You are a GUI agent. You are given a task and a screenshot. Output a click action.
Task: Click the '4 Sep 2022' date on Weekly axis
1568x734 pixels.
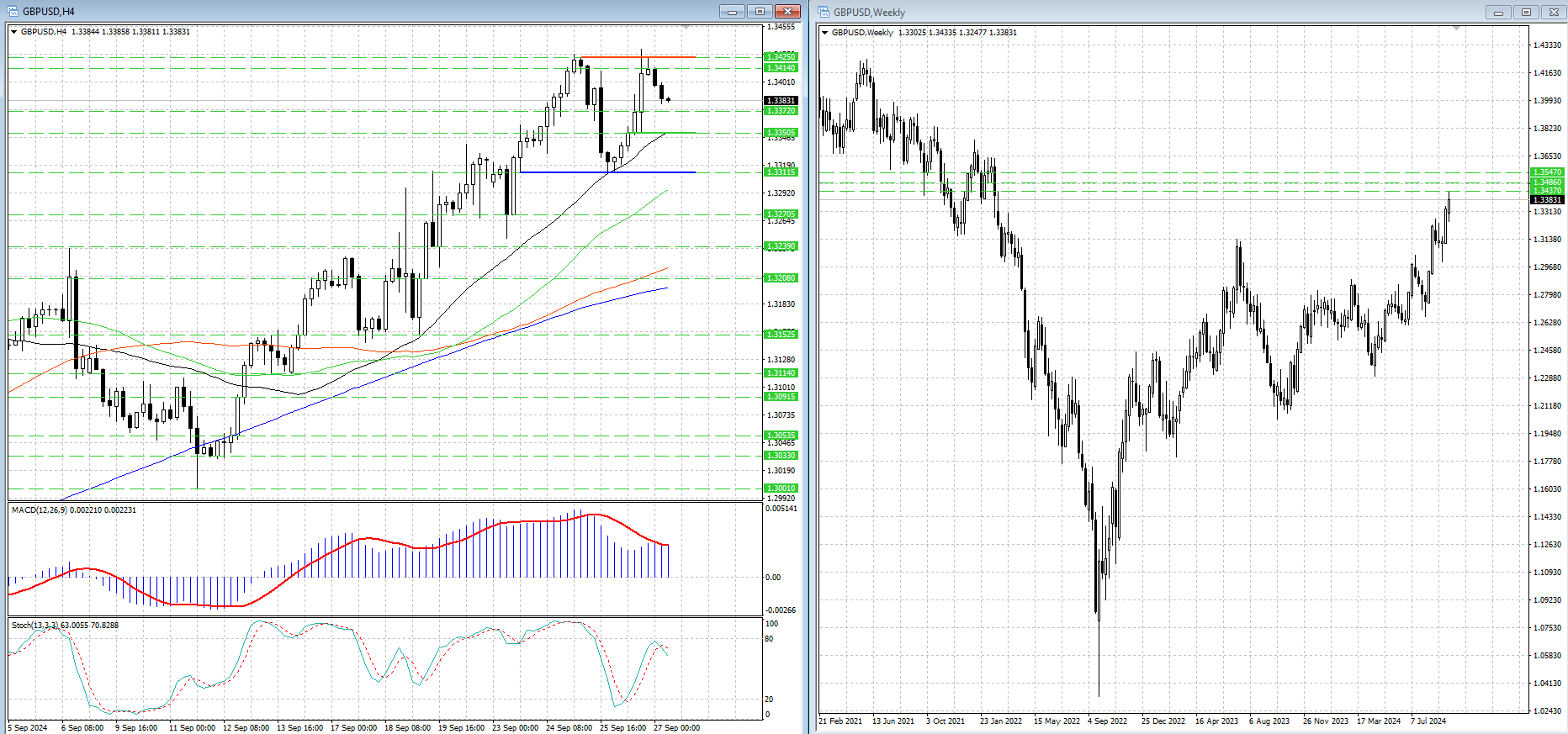click(1107, 721)
